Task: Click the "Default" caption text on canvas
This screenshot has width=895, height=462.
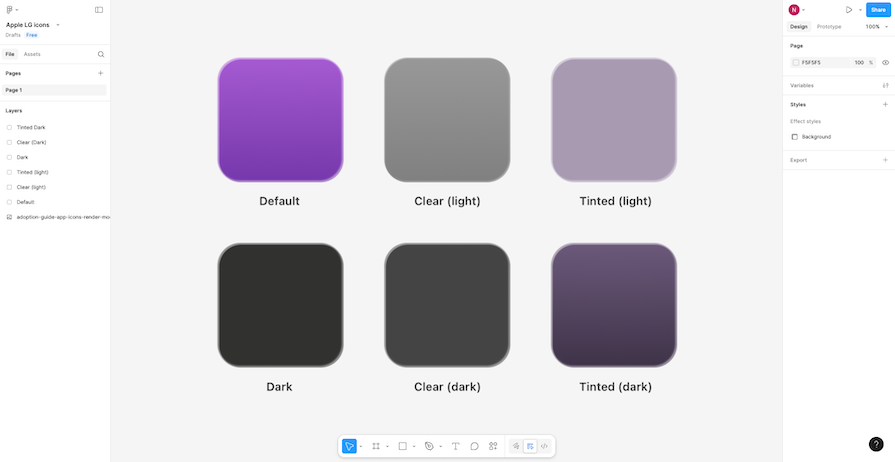Action: click(x=279, y=201)
